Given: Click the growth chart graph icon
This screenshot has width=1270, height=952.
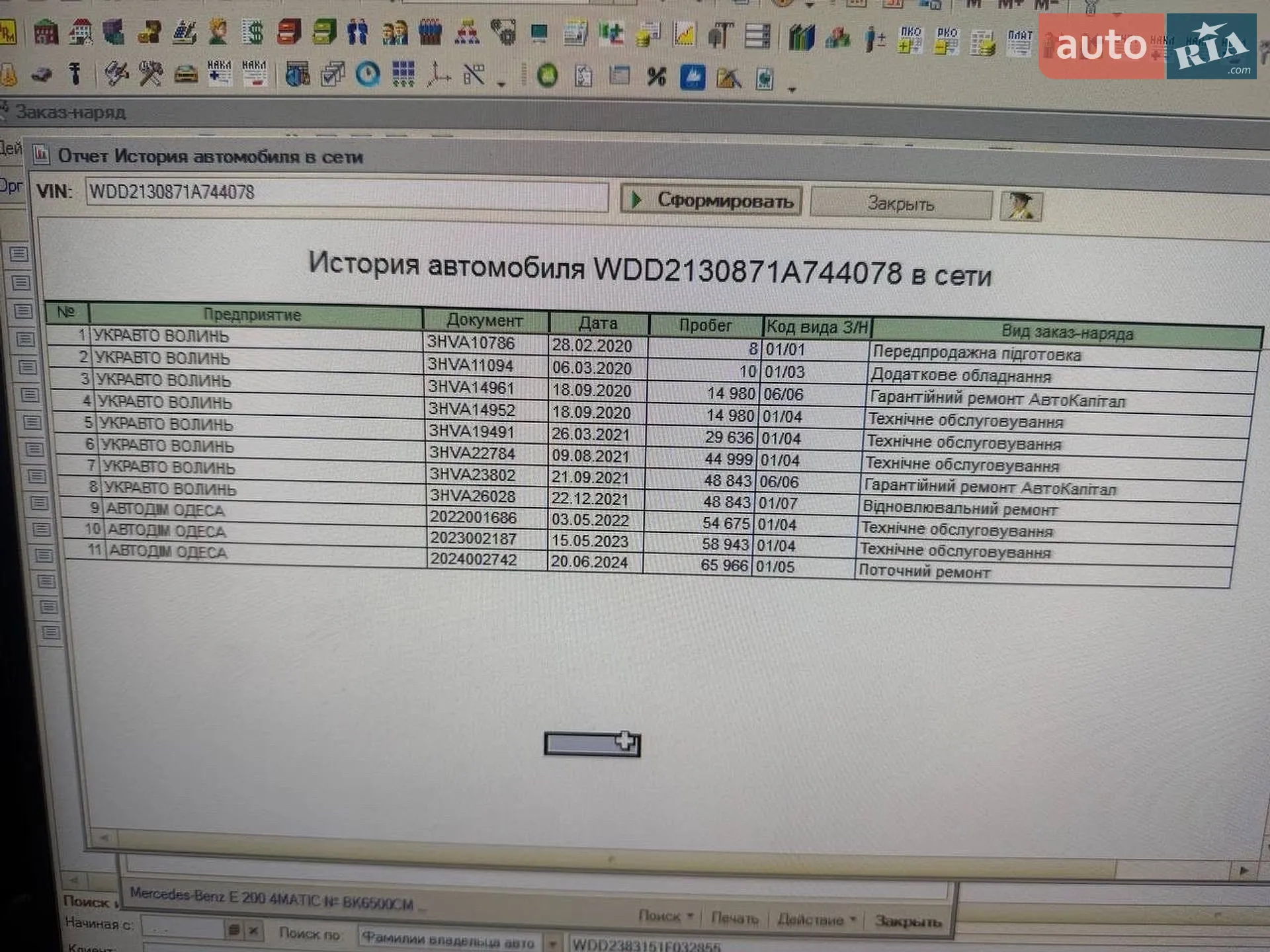Looking at the screenshot, I should 684,34.
